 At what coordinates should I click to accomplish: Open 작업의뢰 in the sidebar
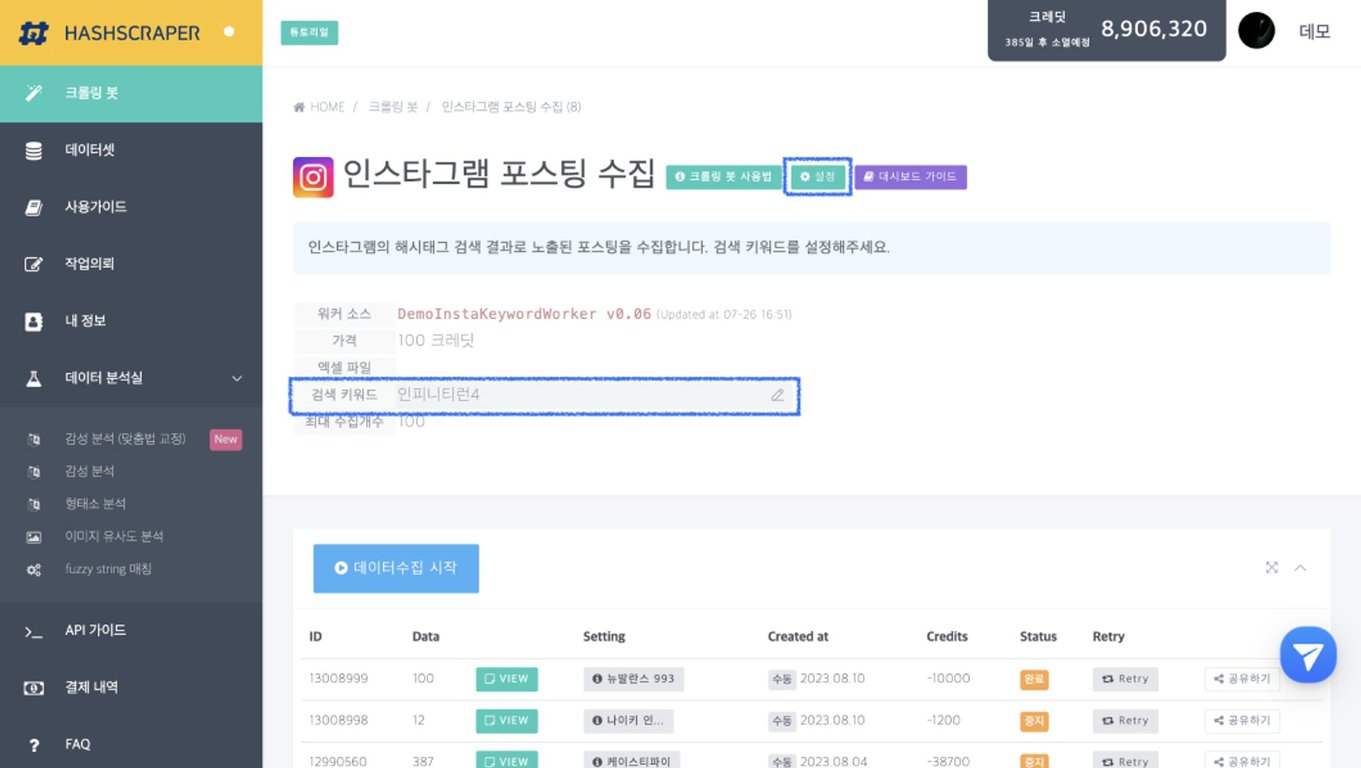click(x=131, y=264)
